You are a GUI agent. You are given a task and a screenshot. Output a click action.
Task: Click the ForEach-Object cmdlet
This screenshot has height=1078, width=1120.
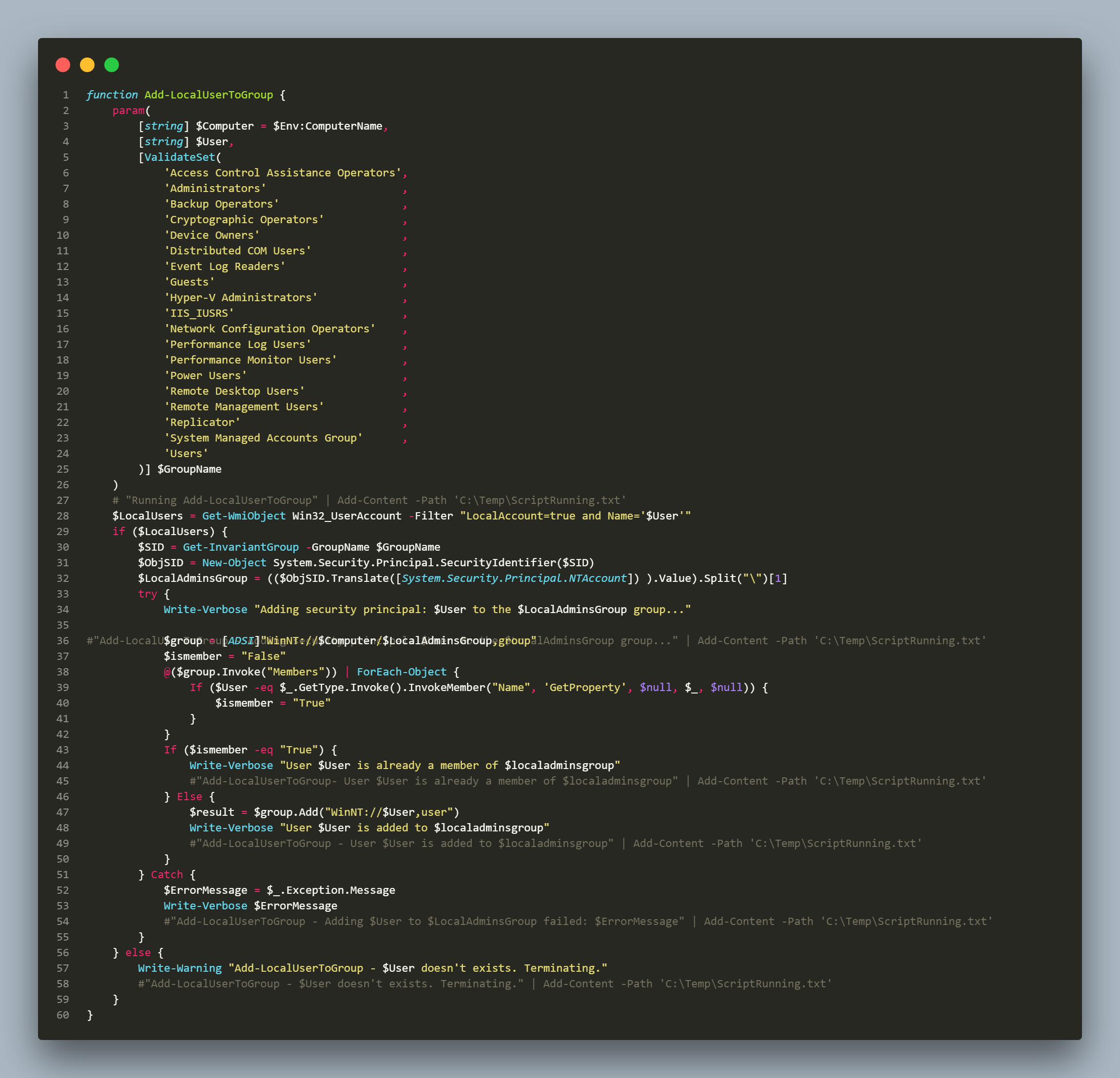pos(402,672)
